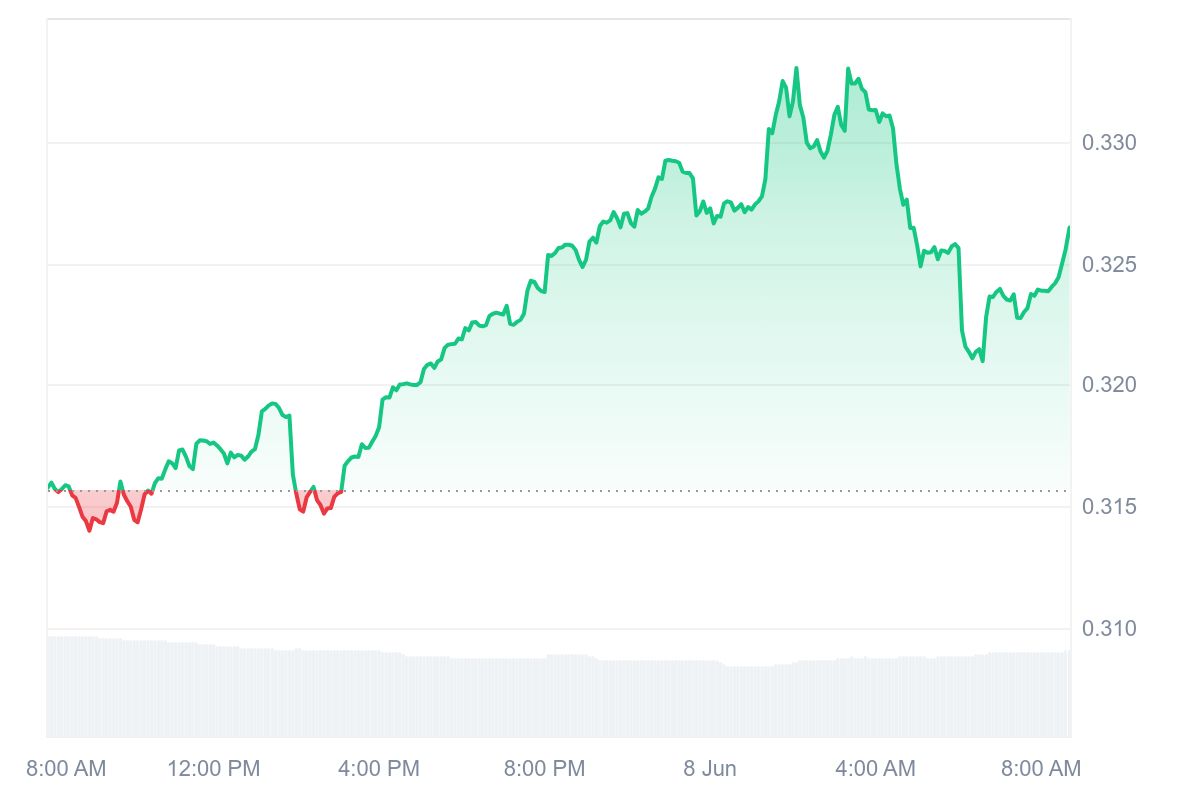
Task: Click the first 8:00 AM label starting the axis
Action: coord(66,769)
